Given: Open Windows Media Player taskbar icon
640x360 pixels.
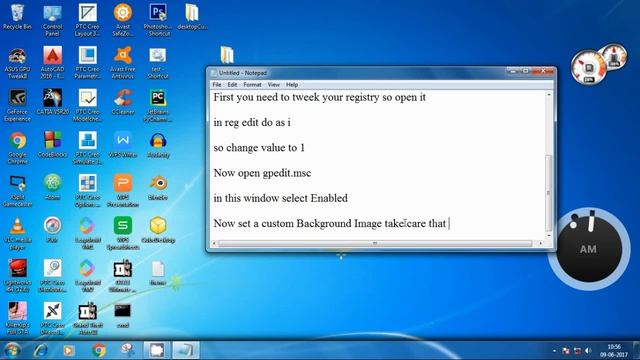Looking at the screenshot, I should (69, 350).
